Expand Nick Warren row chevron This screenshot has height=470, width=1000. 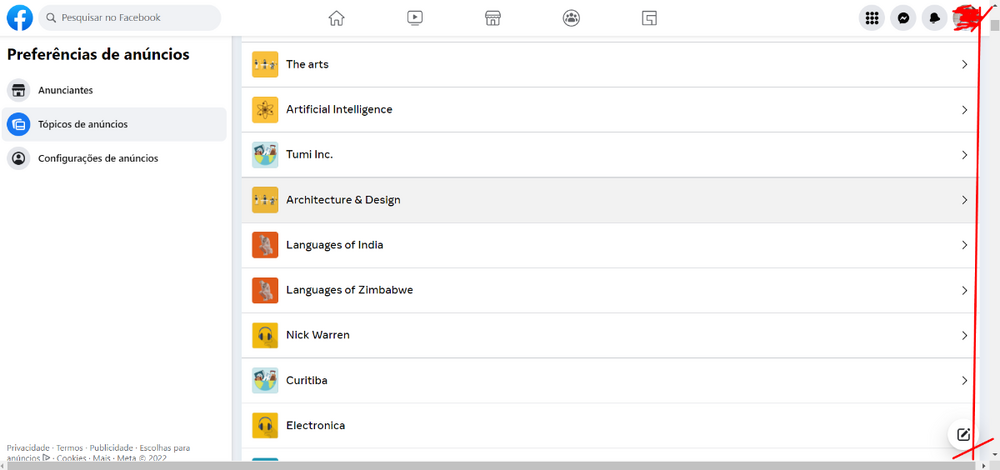964,335
